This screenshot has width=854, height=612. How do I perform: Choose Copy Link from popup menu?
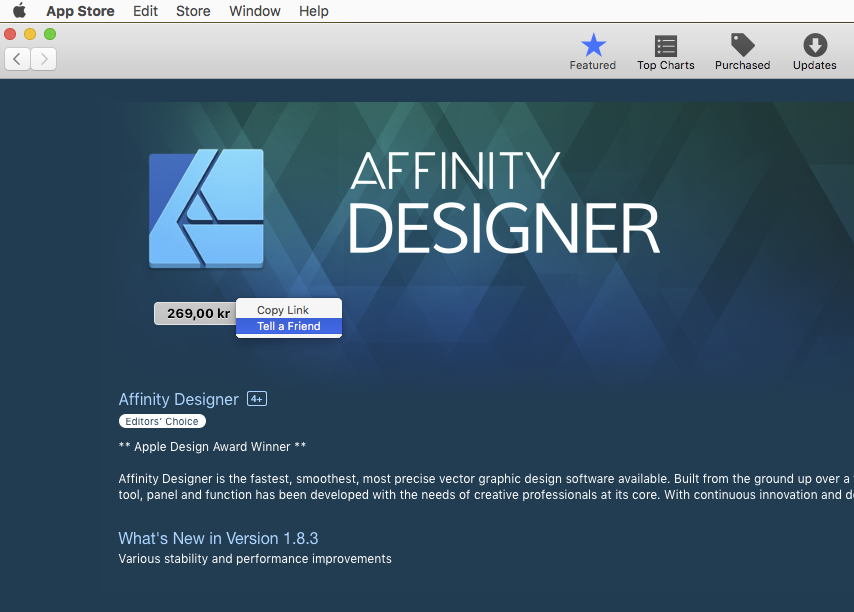289,310
